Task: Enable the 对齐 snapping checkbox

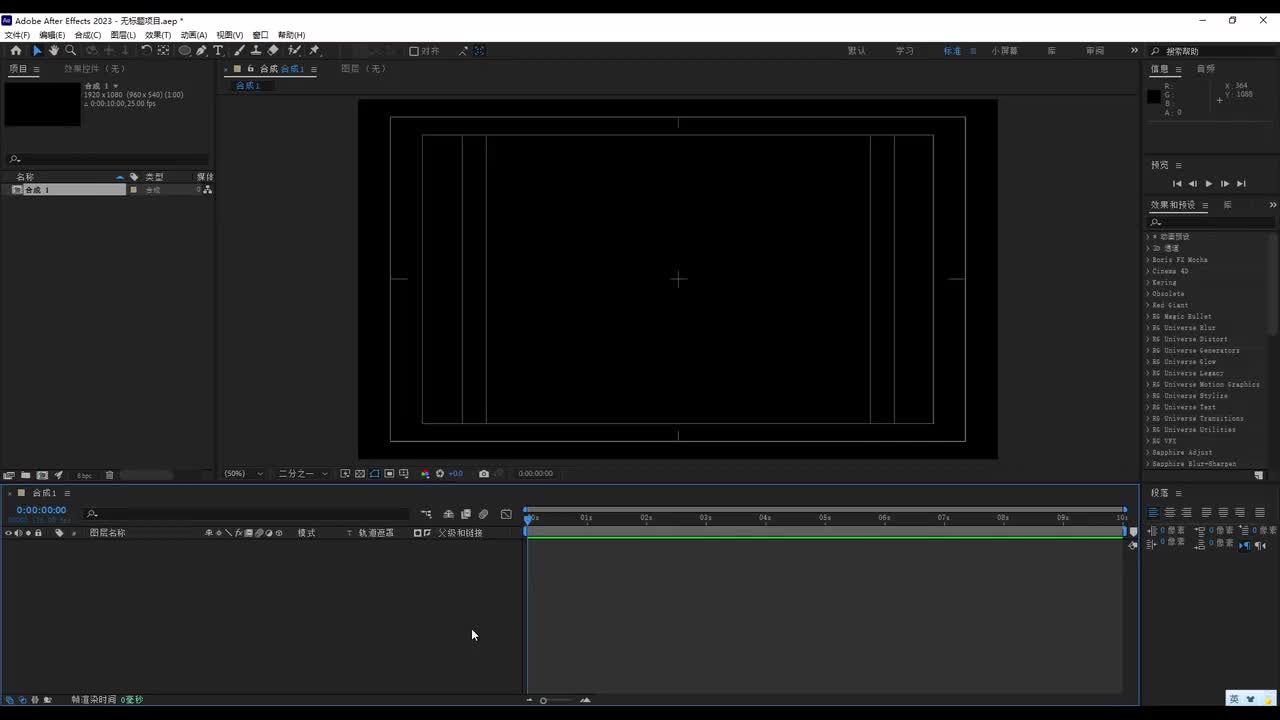Action: pos(414,51)
